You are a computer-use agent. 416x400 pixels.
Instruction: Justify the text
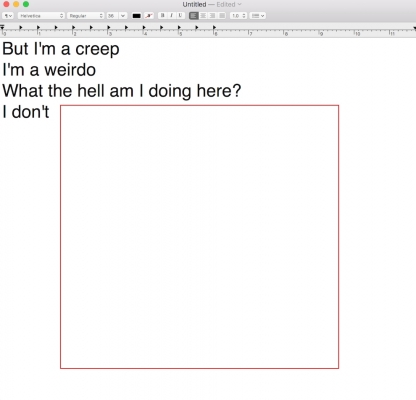222,16
